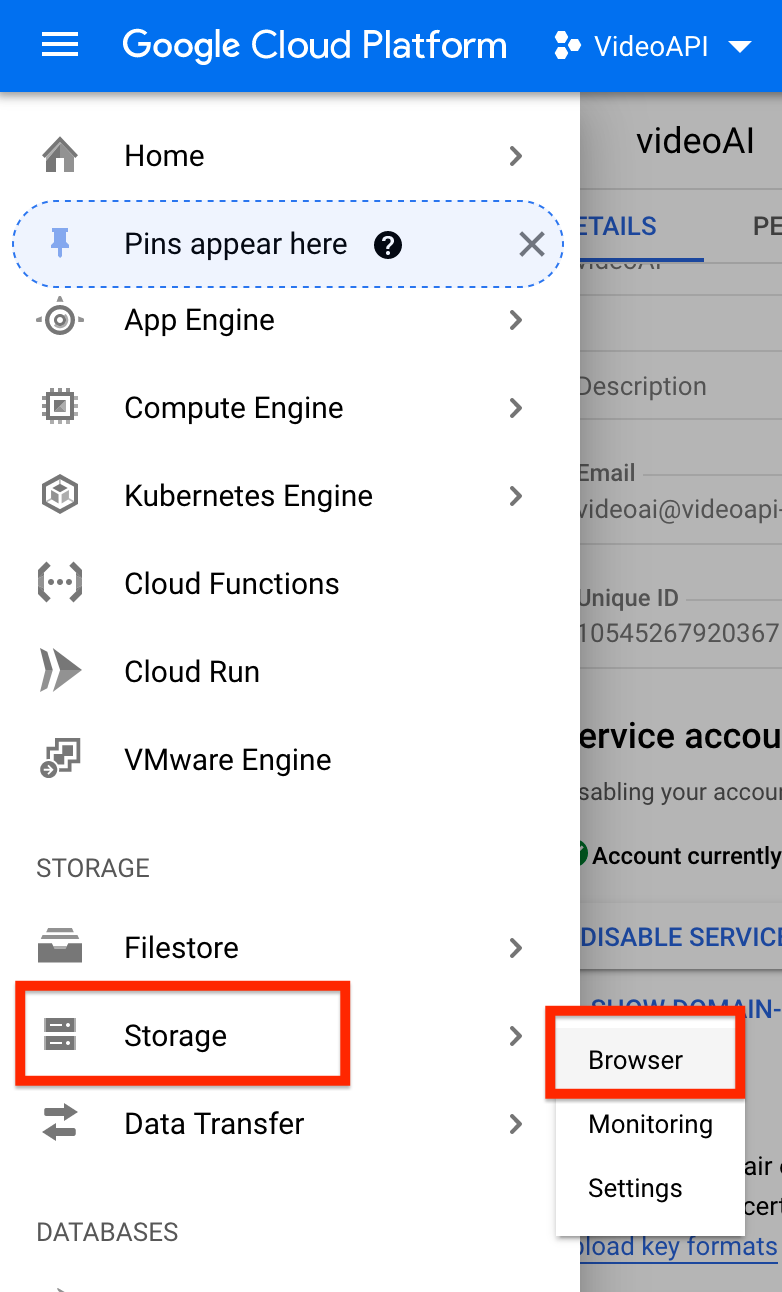782x1292 pixels.
Task: Select Monitoring in the Storage submenu
Action: click(650, 1124)
